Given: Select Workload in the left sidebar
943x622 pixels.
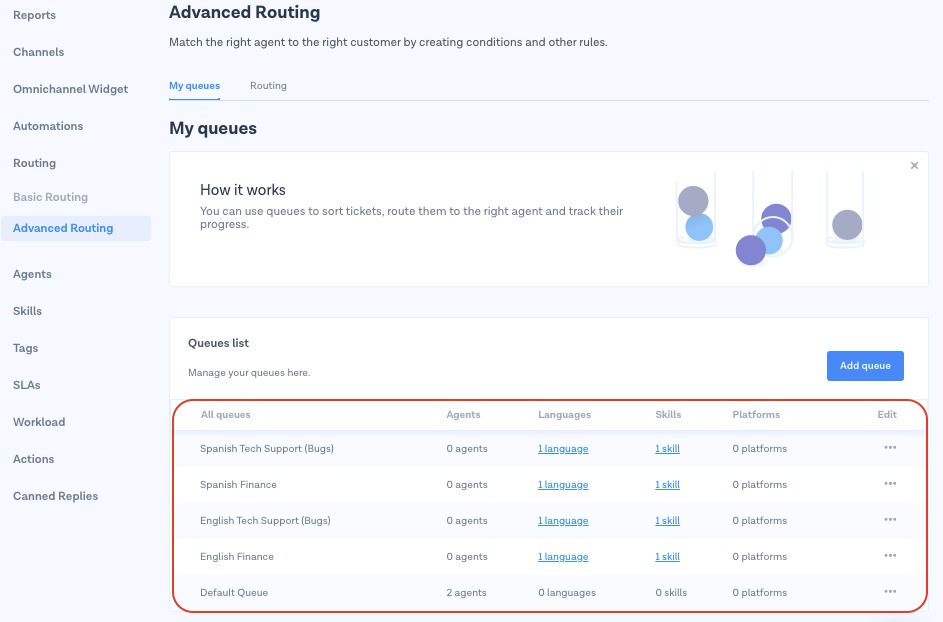Looking at the screenshot, I should click(39, 422).
